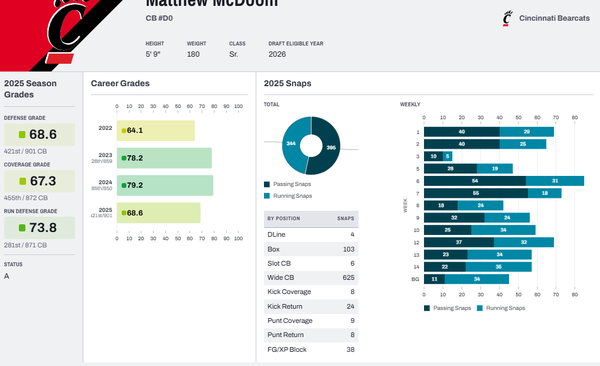600x366 pixels.
Task: Click week 14 running snaps bar labeled 35
Action: pos(499,267)
